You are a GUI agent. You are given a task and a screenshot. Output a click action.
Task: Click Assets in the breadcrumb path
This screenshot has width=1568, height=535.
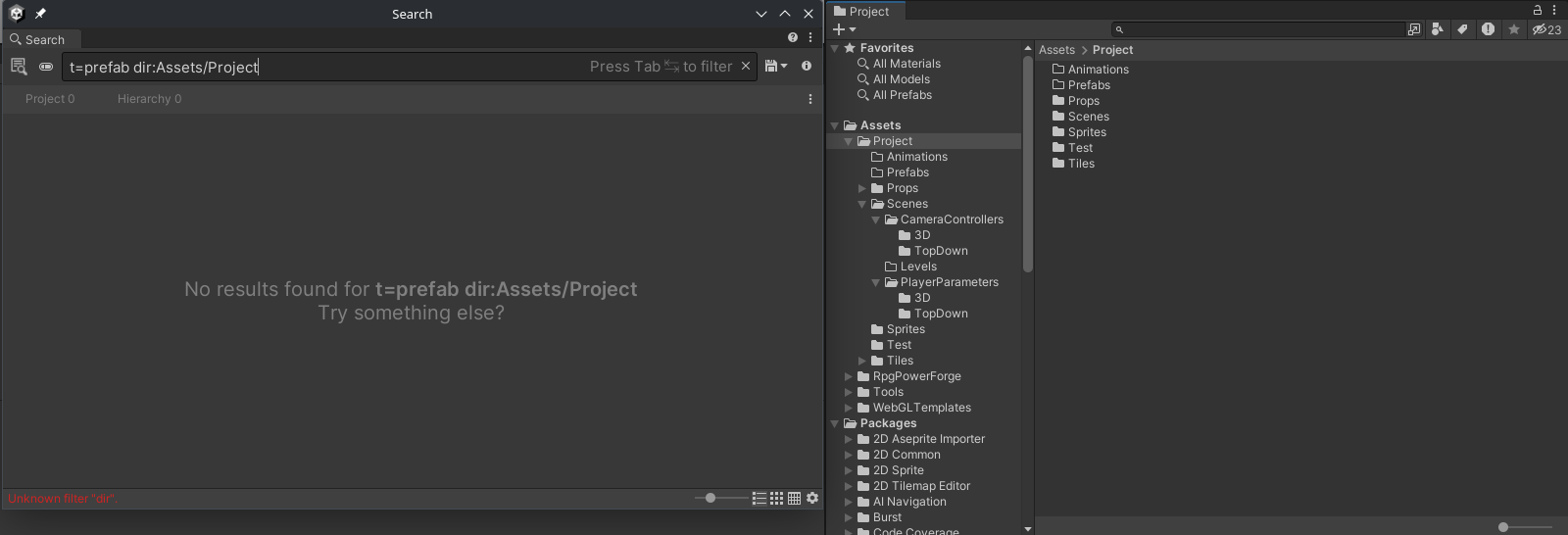pyautogui.click(x=1056, y=50)
